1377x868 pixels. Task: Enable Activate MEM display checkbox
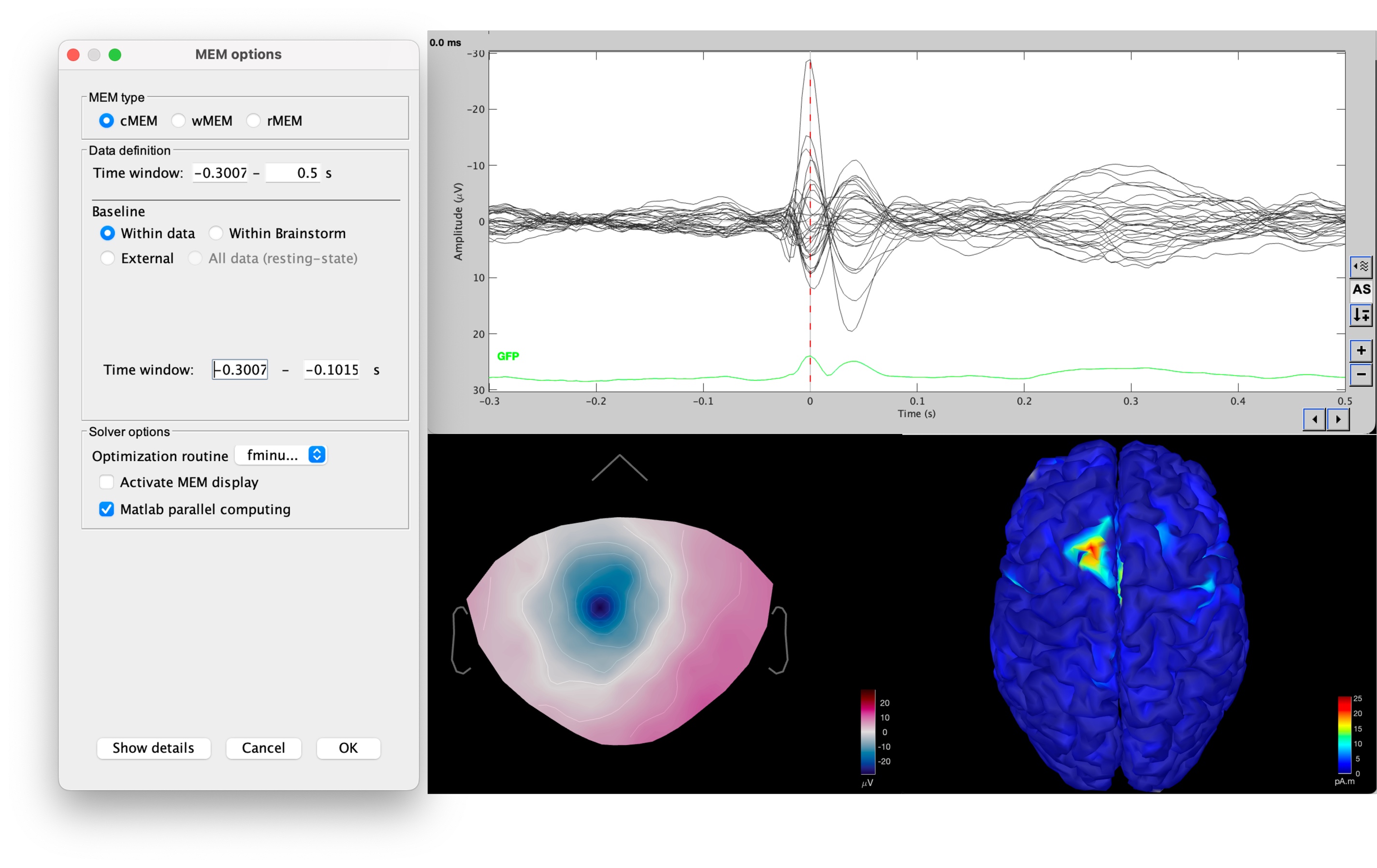107,482
